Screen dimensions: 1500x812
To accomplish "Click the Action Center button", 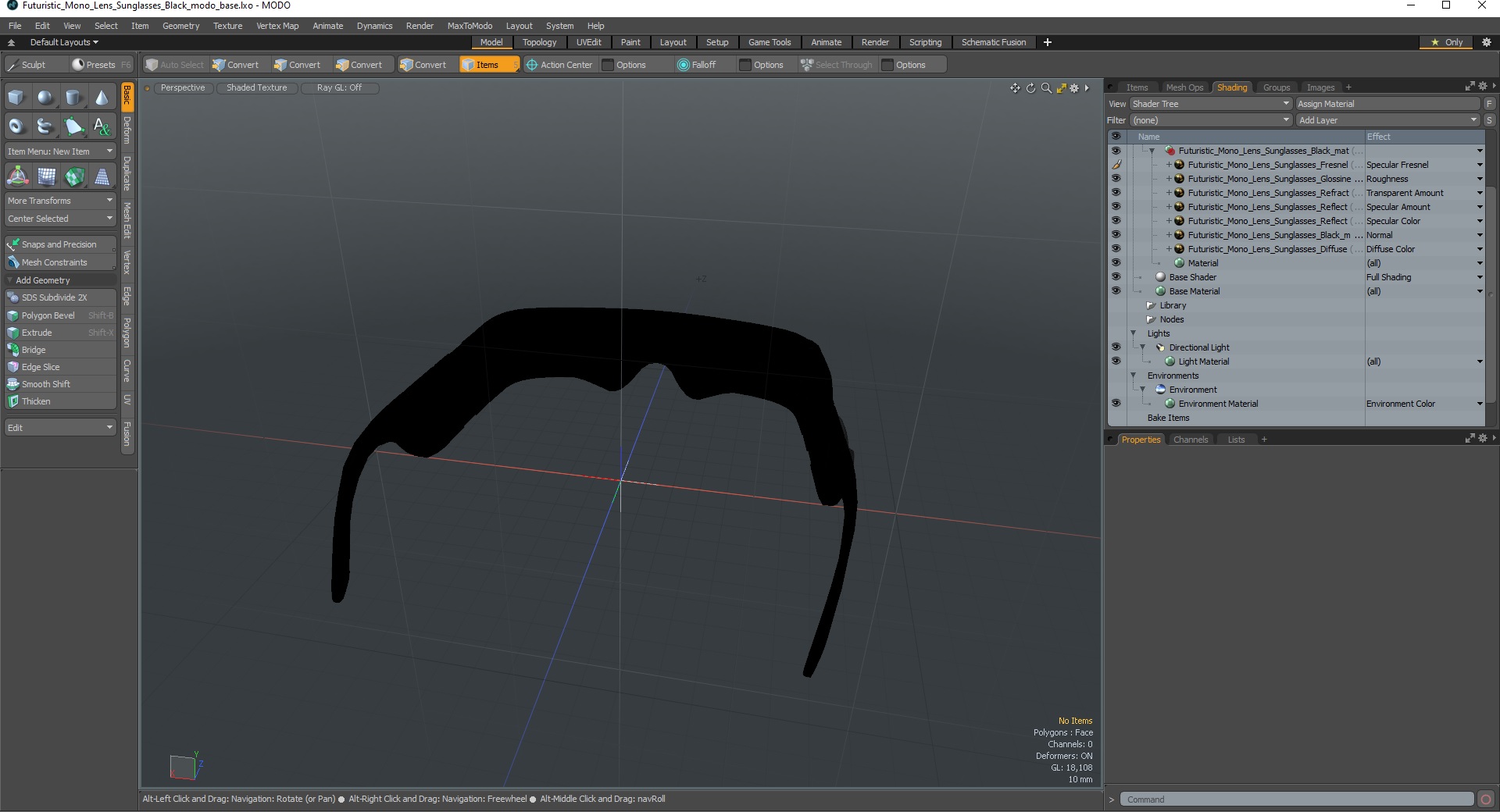I will (559, 65).
